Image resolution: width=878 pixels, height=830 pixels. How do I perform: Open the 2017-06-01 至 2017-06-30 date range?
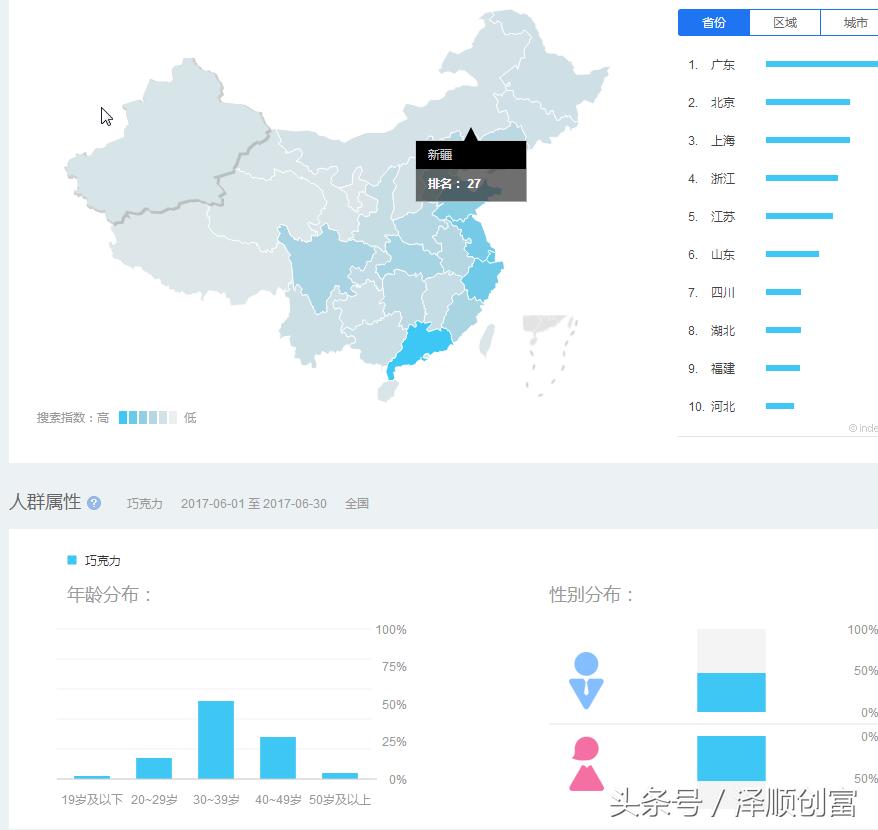pos(254,504)
